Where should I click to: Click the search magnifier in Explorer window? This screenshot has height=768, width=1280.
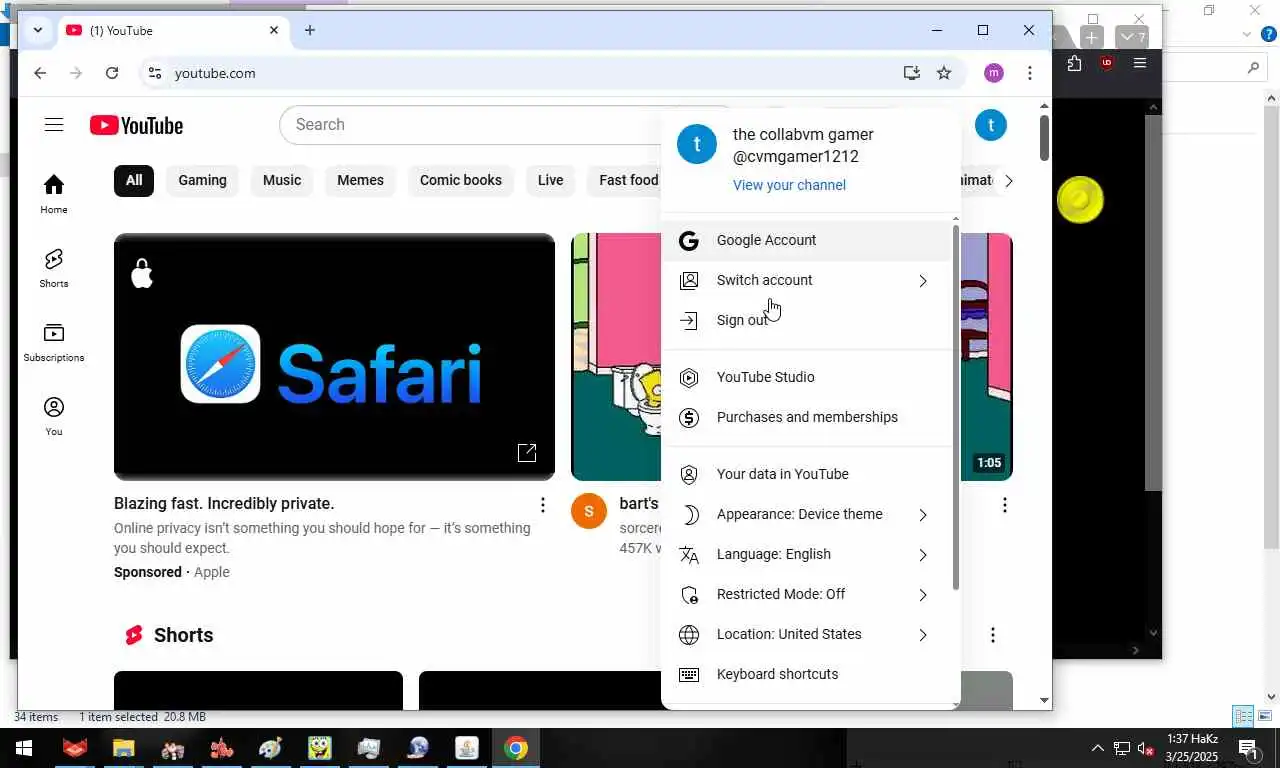pos(1253,68)
